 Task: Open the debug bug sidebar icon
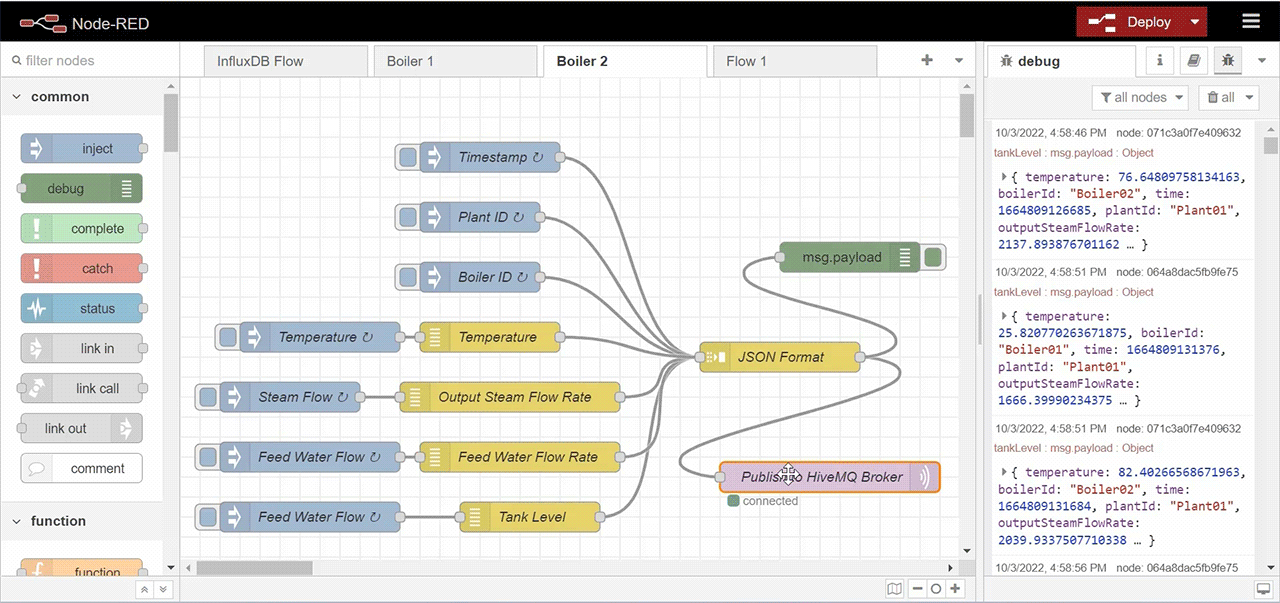pos(1228,60)
